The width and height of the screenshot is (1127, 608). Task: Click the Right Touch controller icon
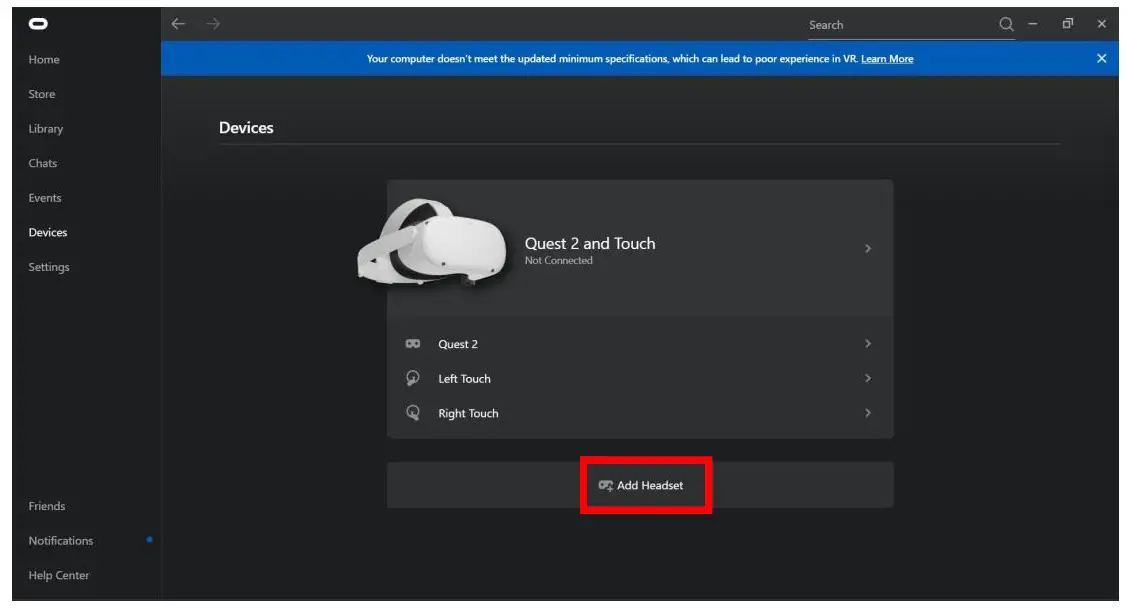pos(412,413)
